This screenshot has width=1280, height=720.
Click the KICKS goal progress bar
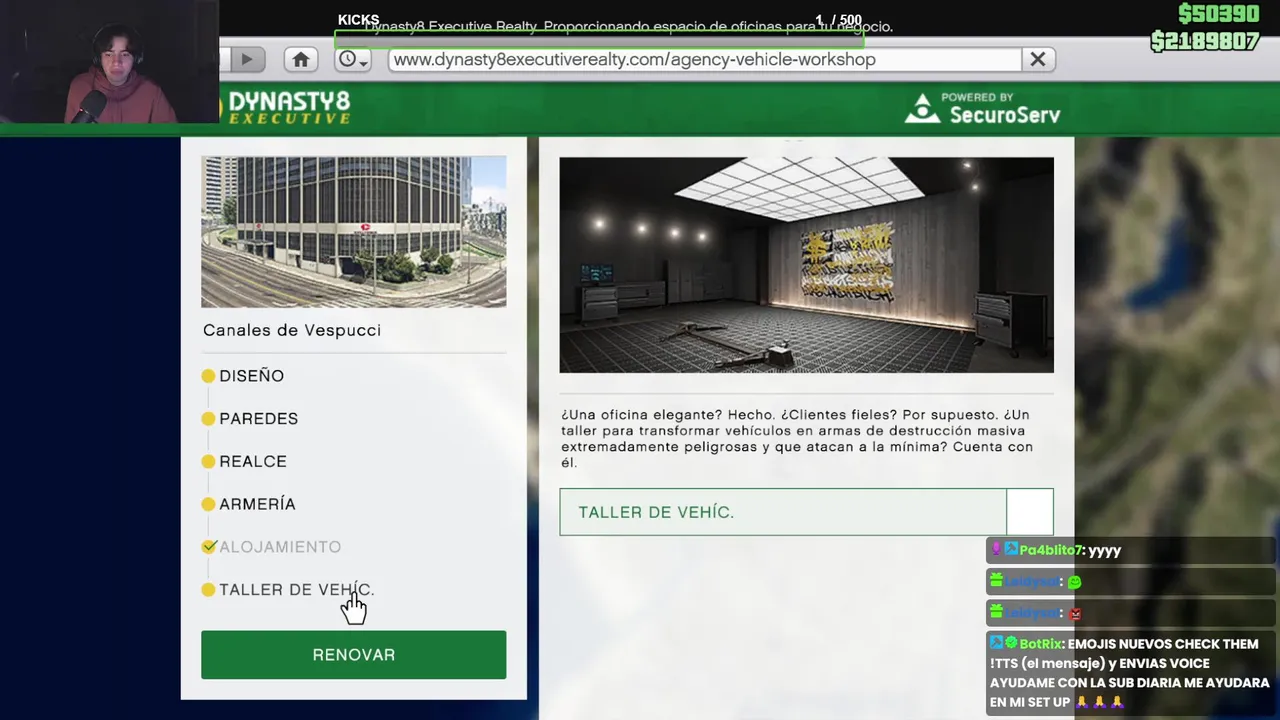point(599,38)
